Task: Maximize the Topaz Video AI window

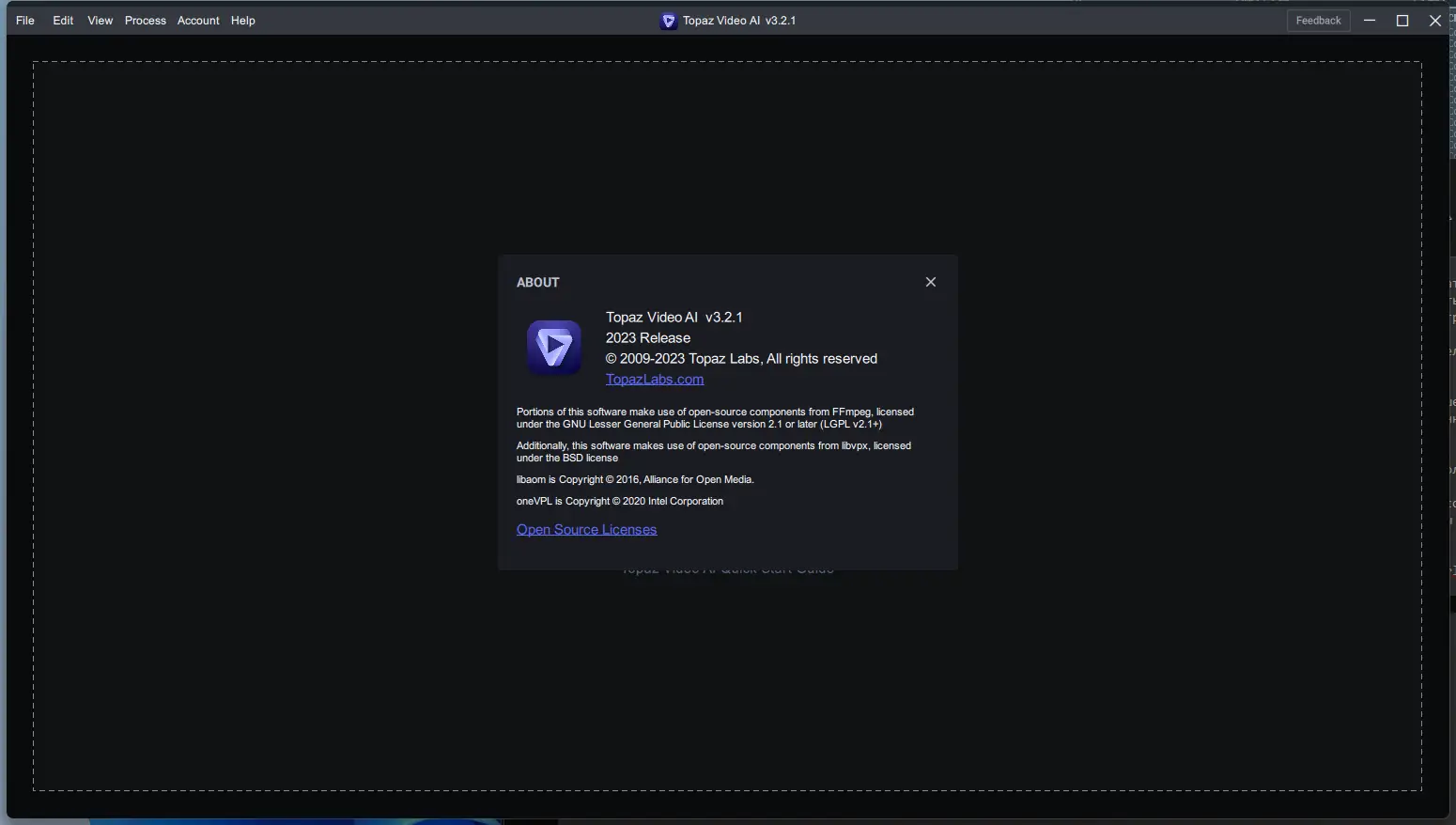Action: click(x=1402, y=21)
